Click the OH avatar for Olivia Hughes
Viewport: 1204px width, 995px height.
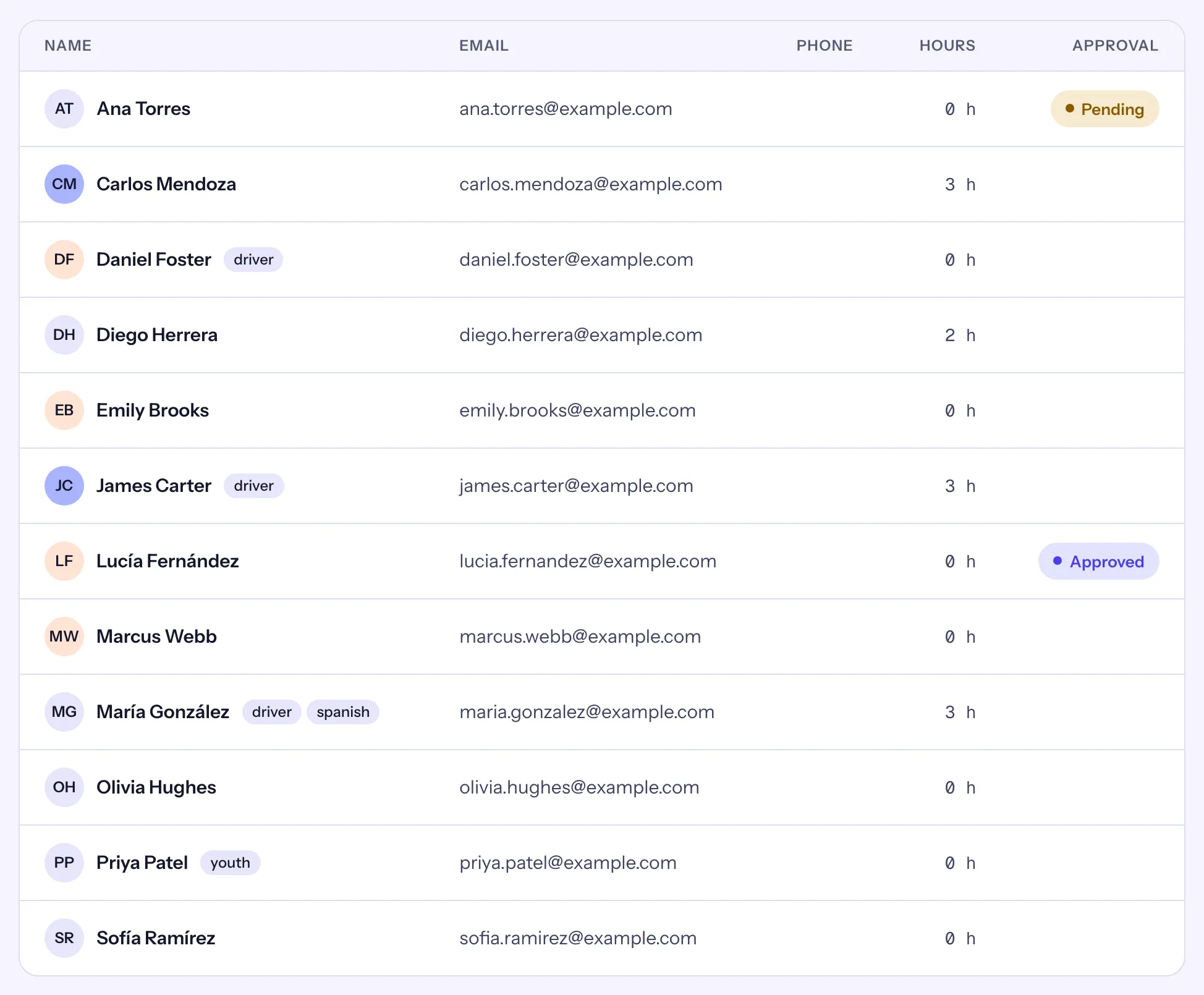[64, 787]
